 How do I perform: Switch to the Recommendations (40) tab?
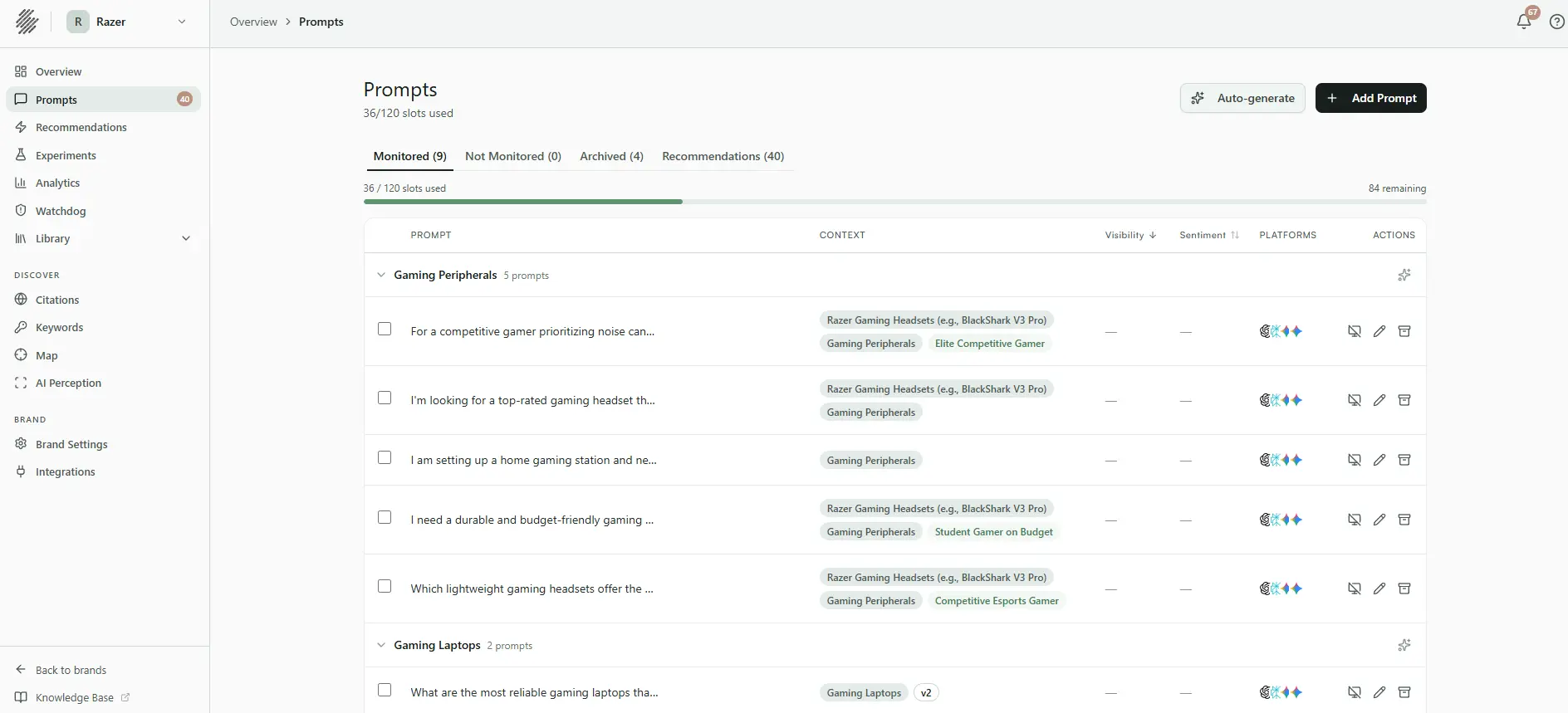(723, 156)
